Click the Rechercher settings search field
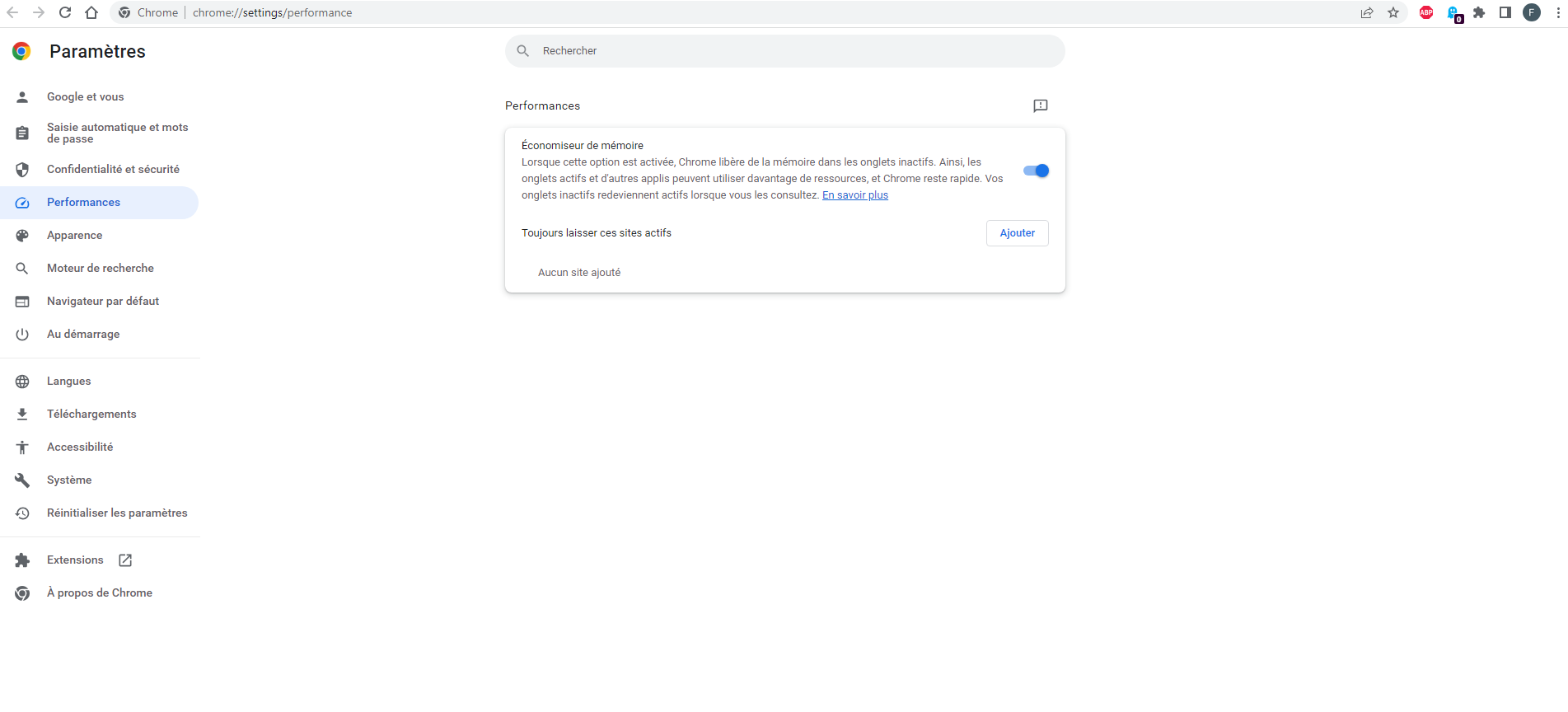Image resolution: width=1568 pixels, height=712 pixels. coord(784,51)
